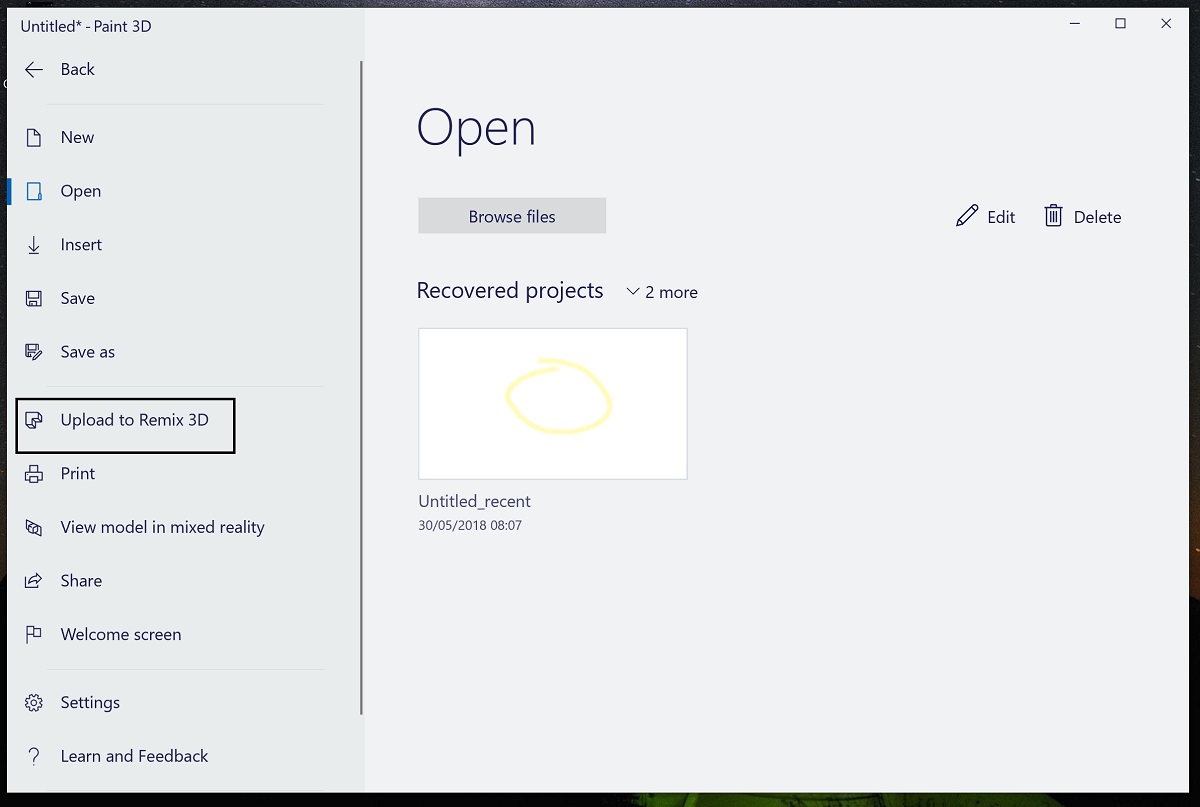Viewport: 1200px width, 807px height.
Task: Click the date 30/05/2018 08:07
Action: [470, 525]
